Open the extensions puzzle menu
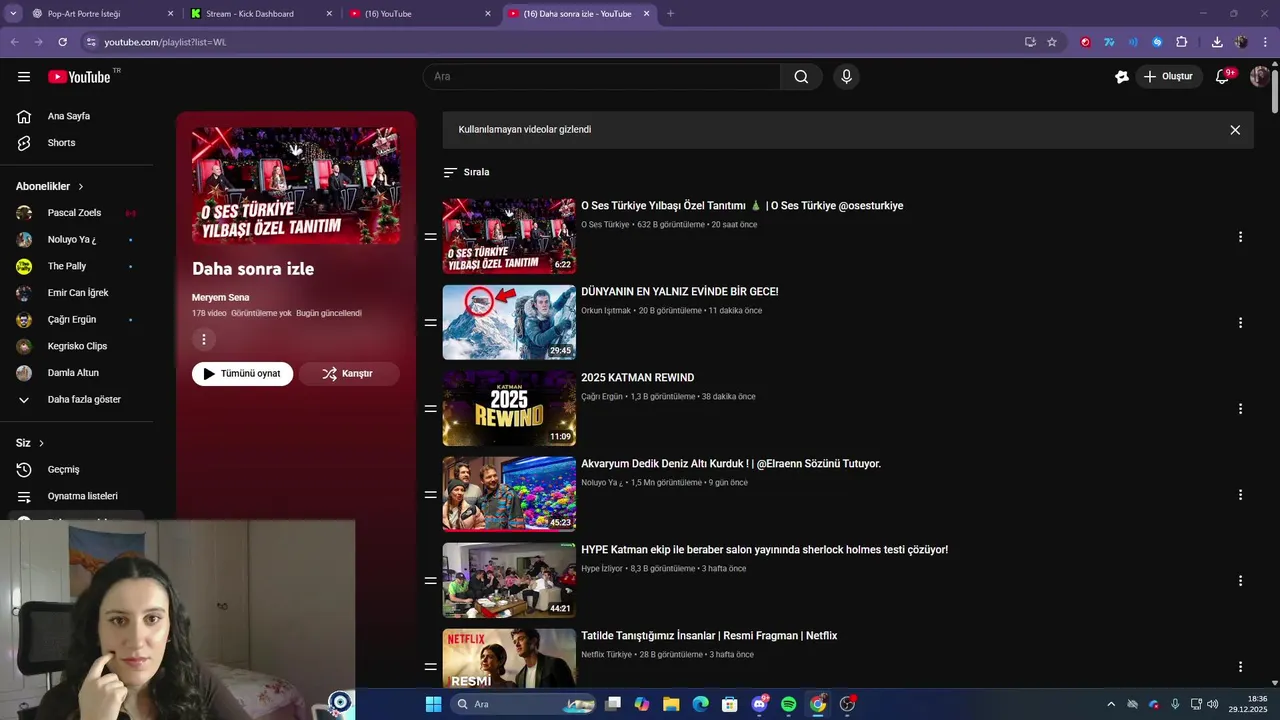Viewport: 1280px width, 720px height. 1181,42
